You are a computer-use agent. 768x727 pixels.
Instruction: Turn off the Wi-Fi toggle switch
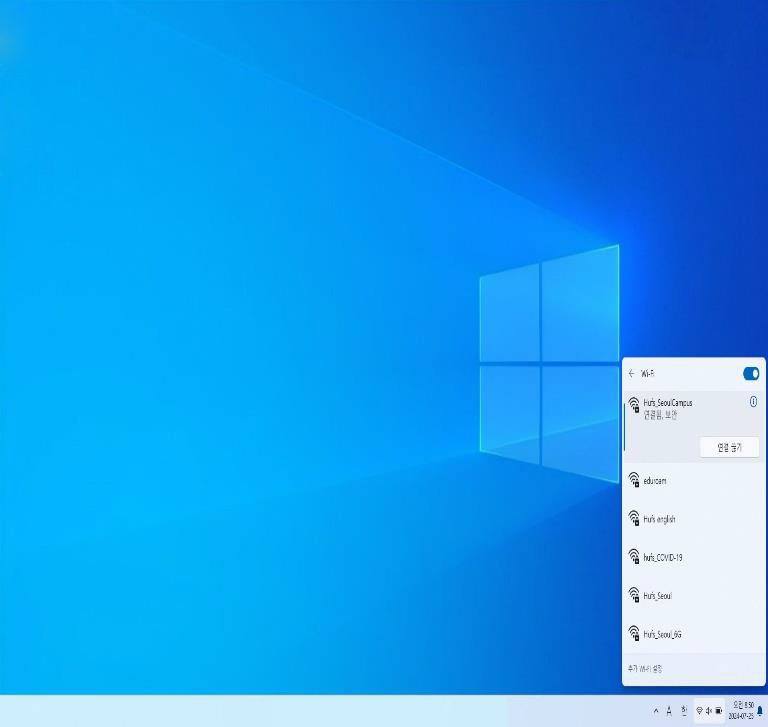click(751, 374)
